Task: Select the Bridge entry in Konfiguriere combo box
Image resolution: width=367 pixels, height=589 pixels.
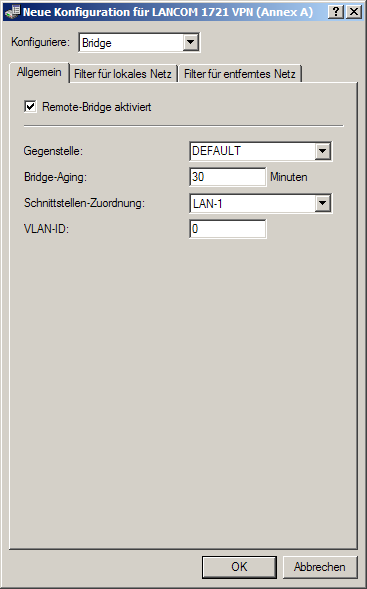Action: [131, 42]
